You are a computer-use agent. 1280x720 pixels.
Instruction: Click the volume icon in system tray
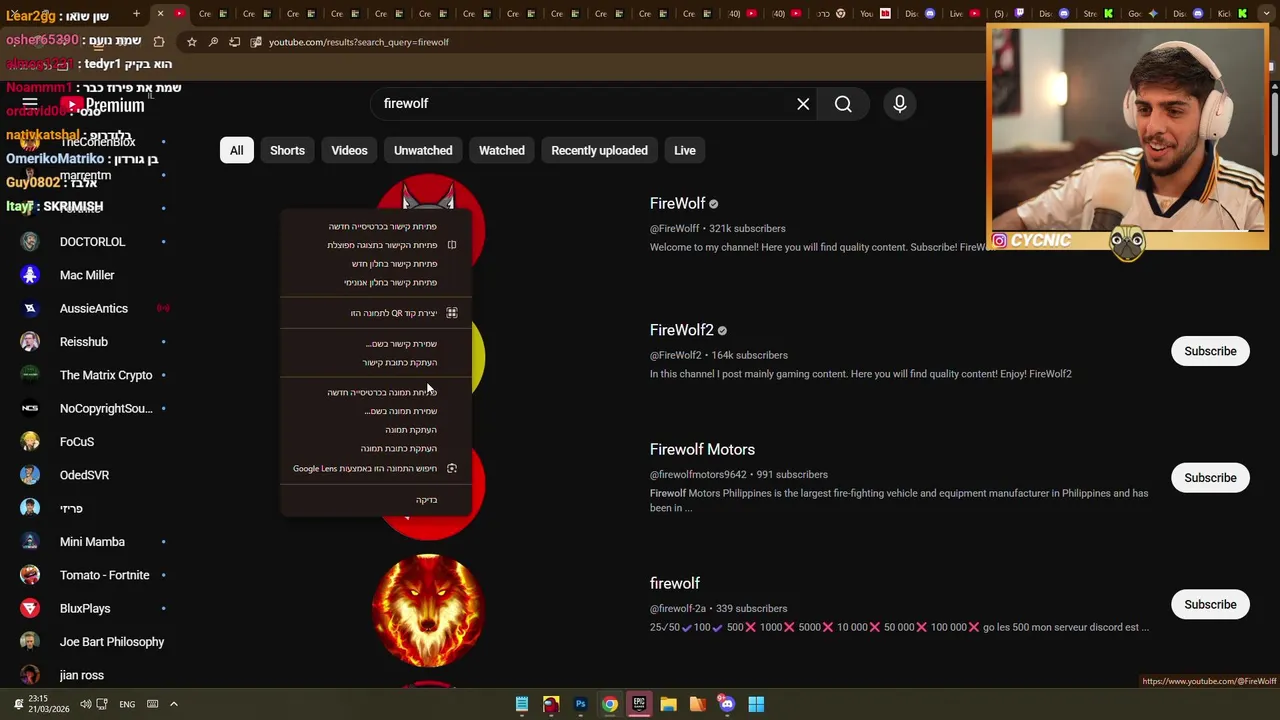click(x=85, y=704)
